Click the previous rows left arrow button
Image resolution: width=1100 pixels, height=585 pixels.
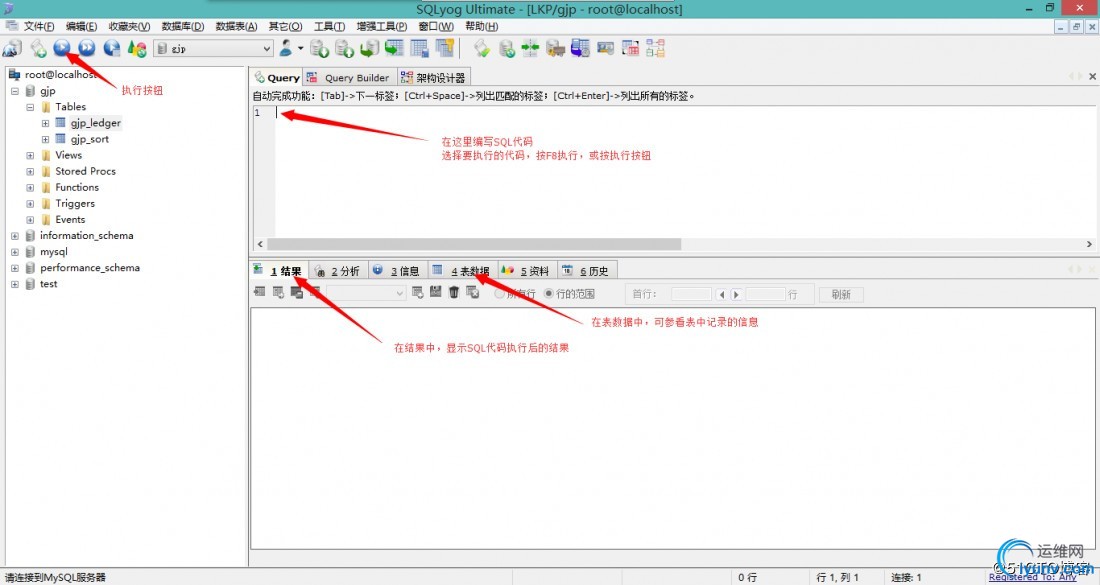[x=721, y=295]
